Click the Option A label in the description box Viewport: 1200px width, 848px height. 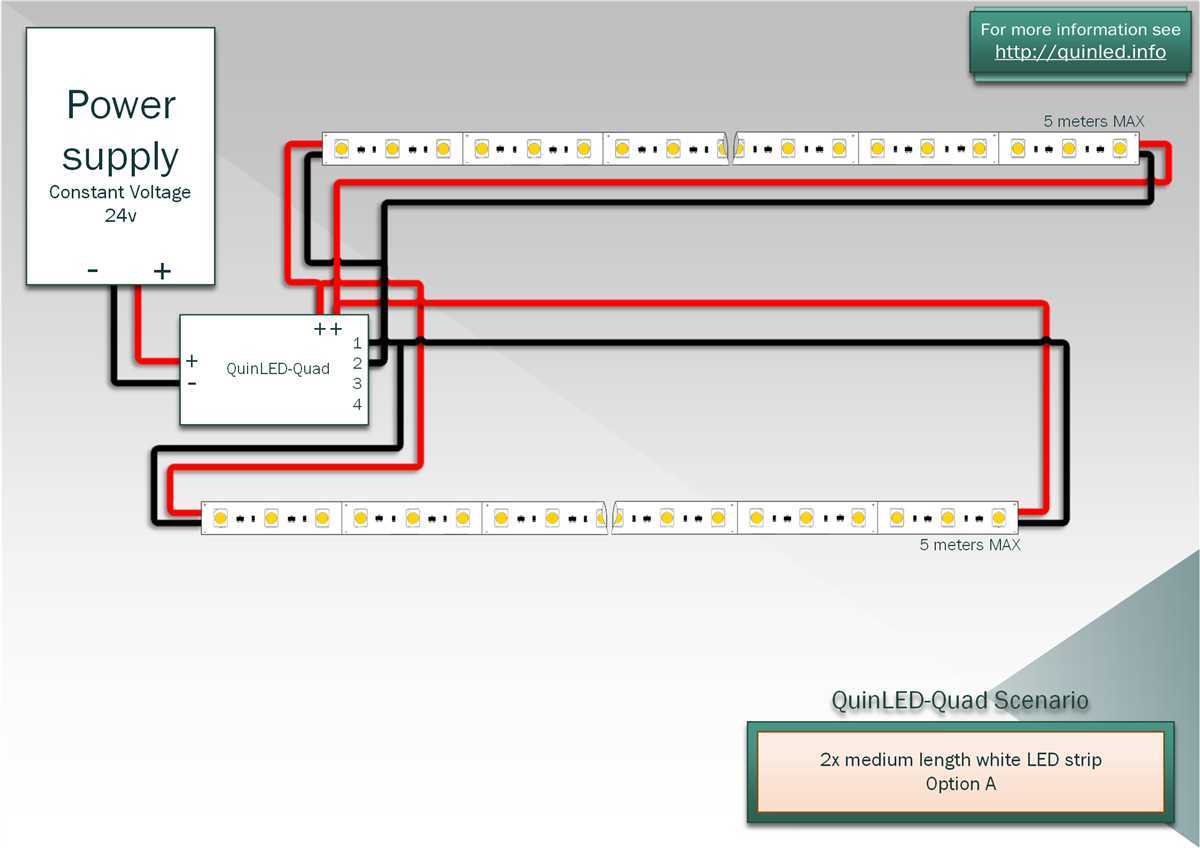[960, 785]
